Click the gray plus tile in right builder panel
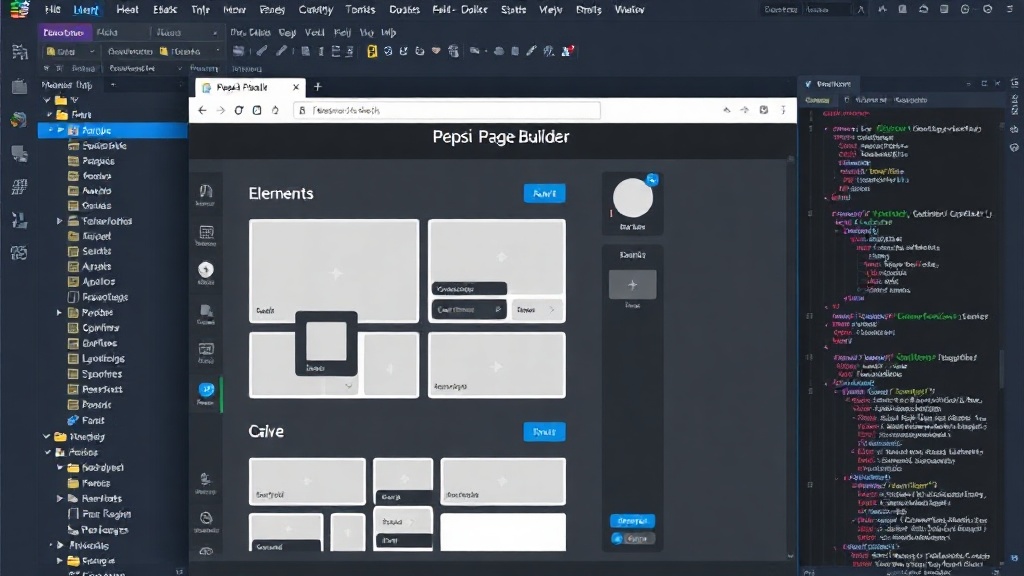This screenshot has width=1024, height=576. tap(632, 285)
